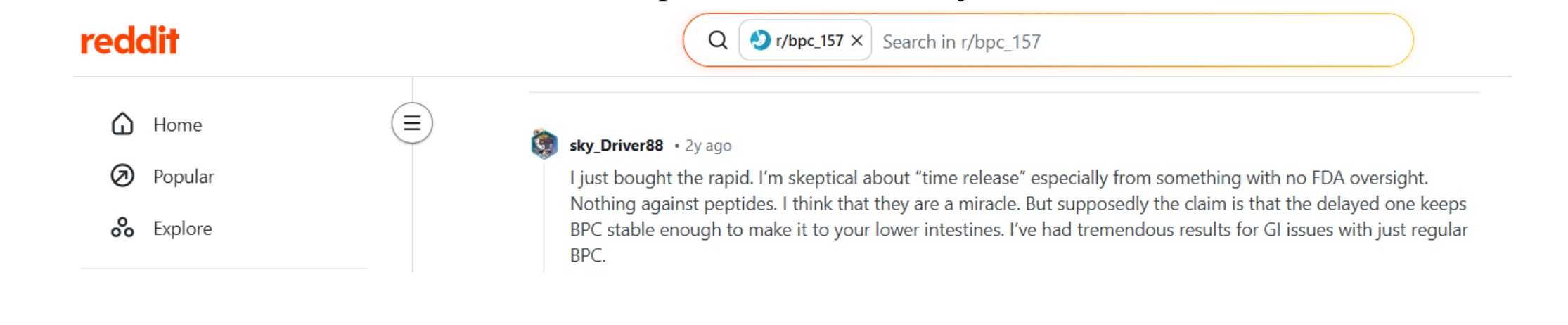Screen dimensions: 1568x325
Task: Go to the Popular page
Action: pos(184,177)
